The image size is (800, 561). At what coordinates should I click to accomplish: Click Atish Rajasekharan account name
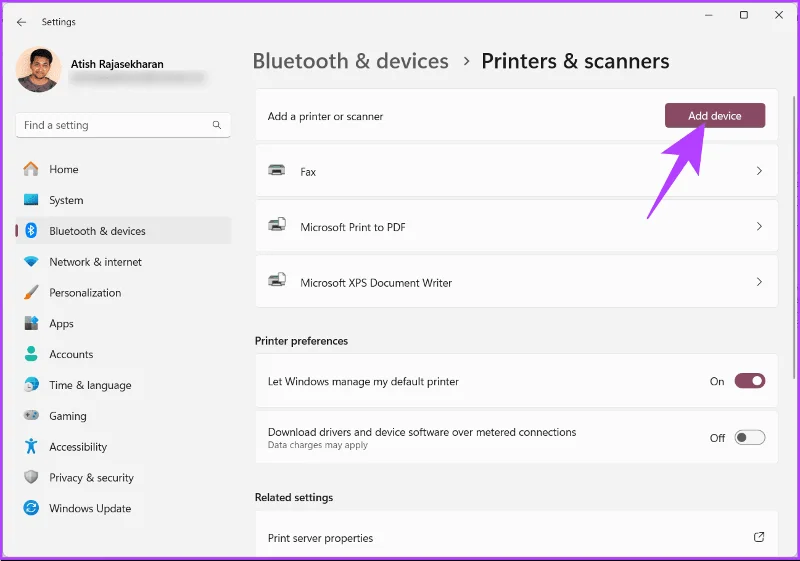pyautogui.click(x=117, y=64)
